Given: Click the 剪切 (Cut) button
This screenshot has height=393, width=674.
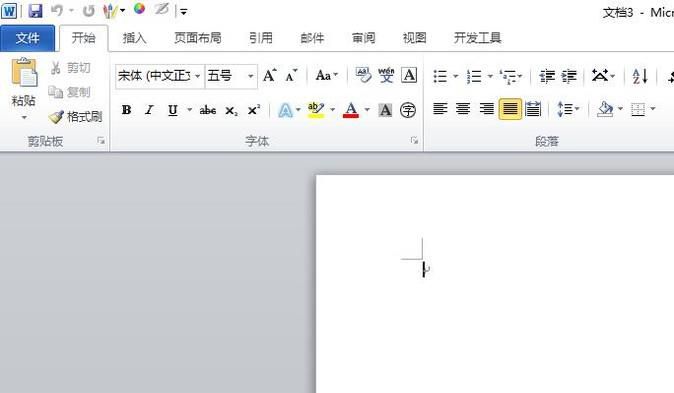Looking at the screenshot, I should pos(70,68).
